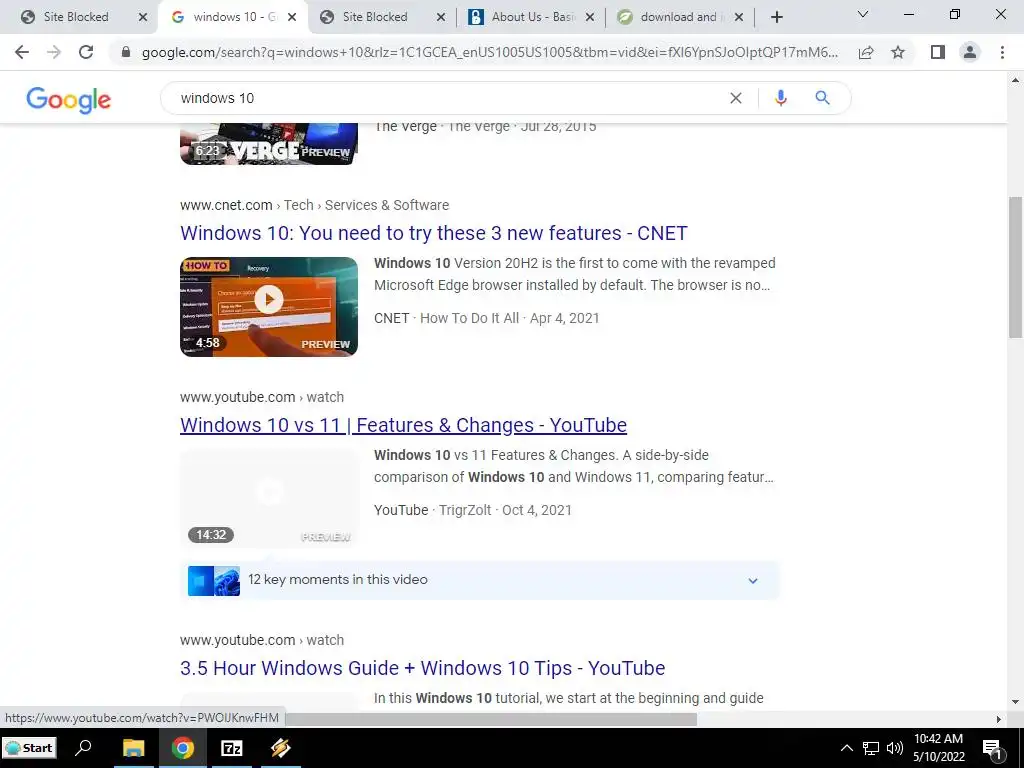Close the About Us tab
Image resolution: width=1024 pixels, height=768 pixels.
(x=590, y=17)
